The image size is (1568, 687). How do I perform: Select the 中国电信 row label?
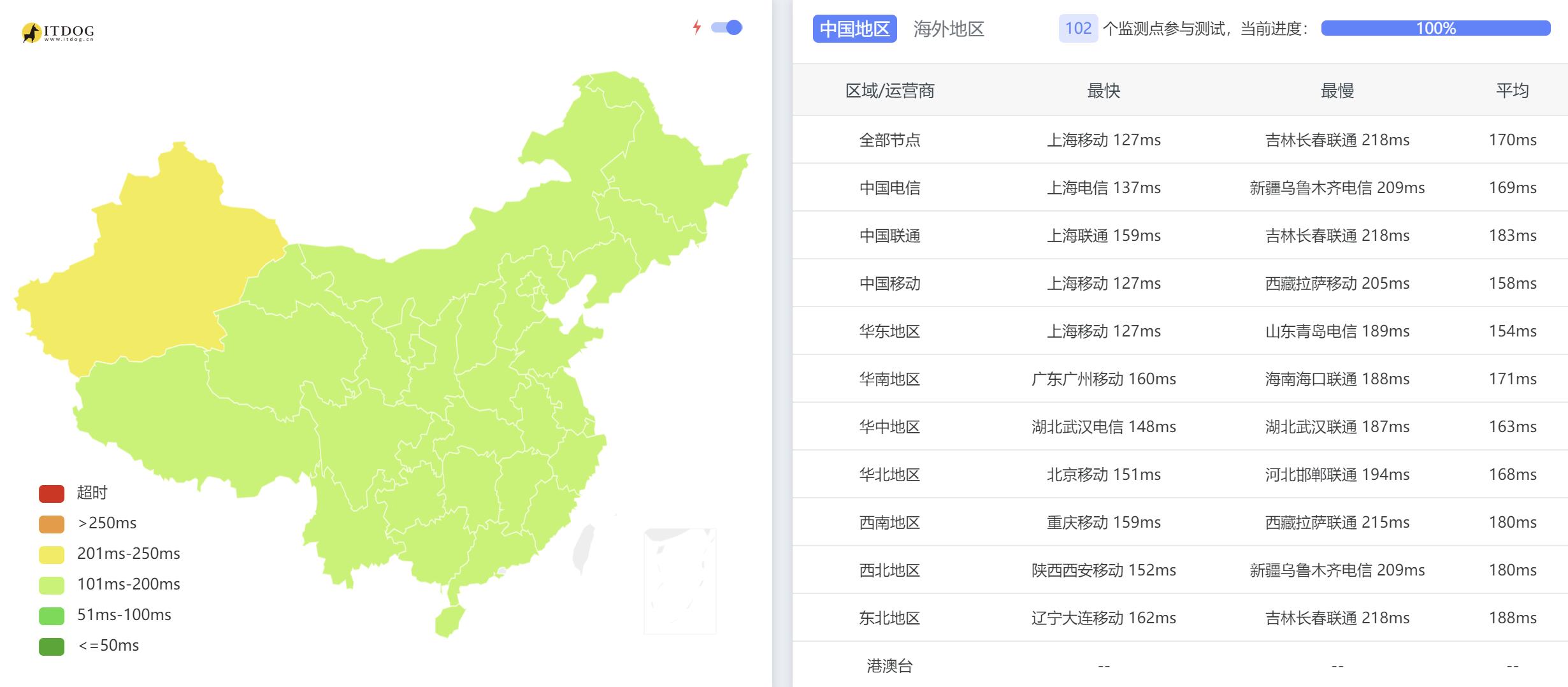[889, 187]
